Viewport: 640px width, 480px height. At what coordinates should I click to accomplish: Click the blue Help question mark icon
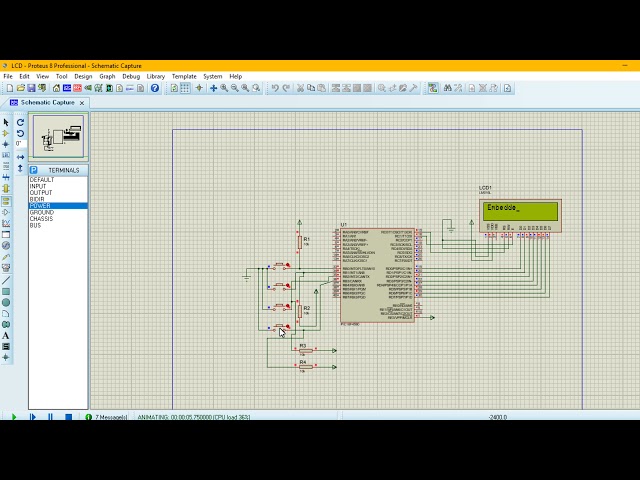pos(155,88)
